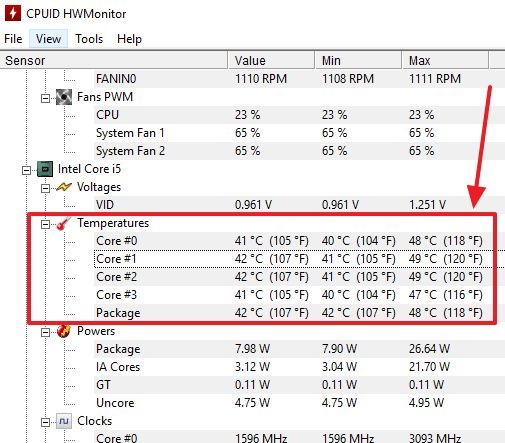Collapse the Intel Core i5 node
Screen dimensions: 505x443
pos(26,170)
